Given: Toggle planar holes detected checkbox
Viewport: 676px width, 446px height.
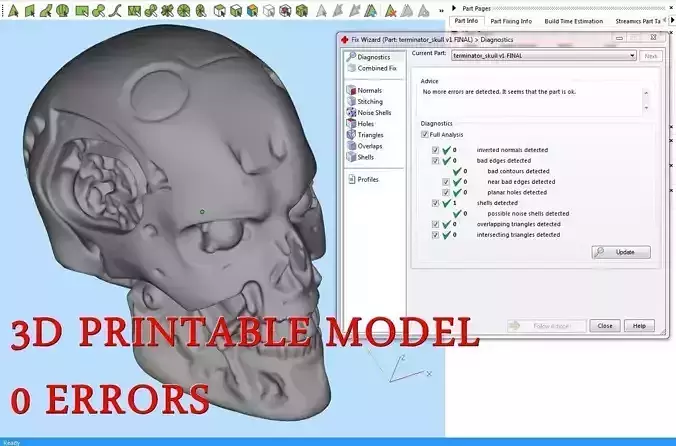Looking at the screenshot, I should click(446, 193).
